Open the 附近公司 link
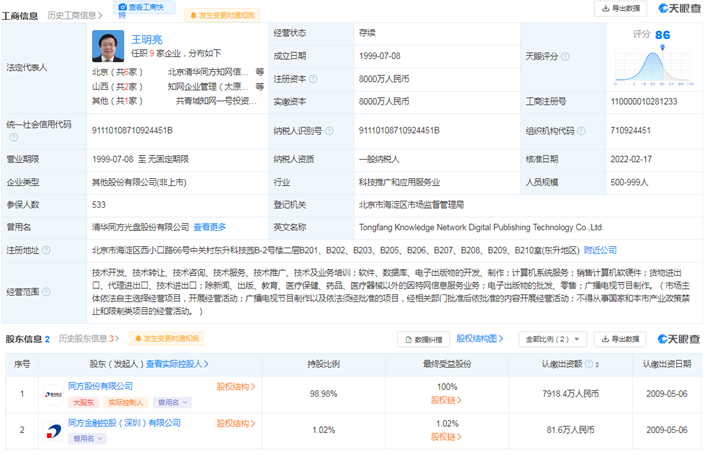708x455 pixels. click(x=600, y=250)
